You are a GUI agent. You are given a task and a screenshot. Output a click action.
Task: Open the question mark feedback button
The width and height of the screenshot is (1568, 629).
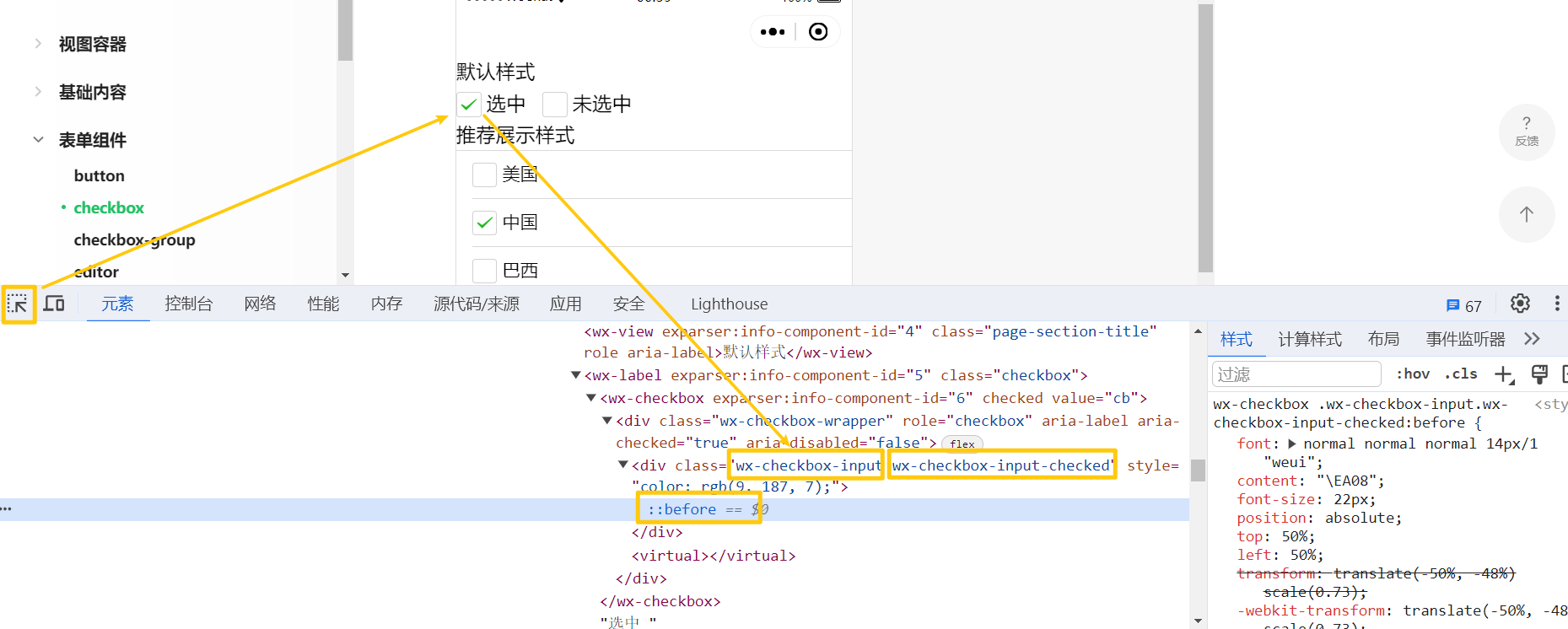1526,132
